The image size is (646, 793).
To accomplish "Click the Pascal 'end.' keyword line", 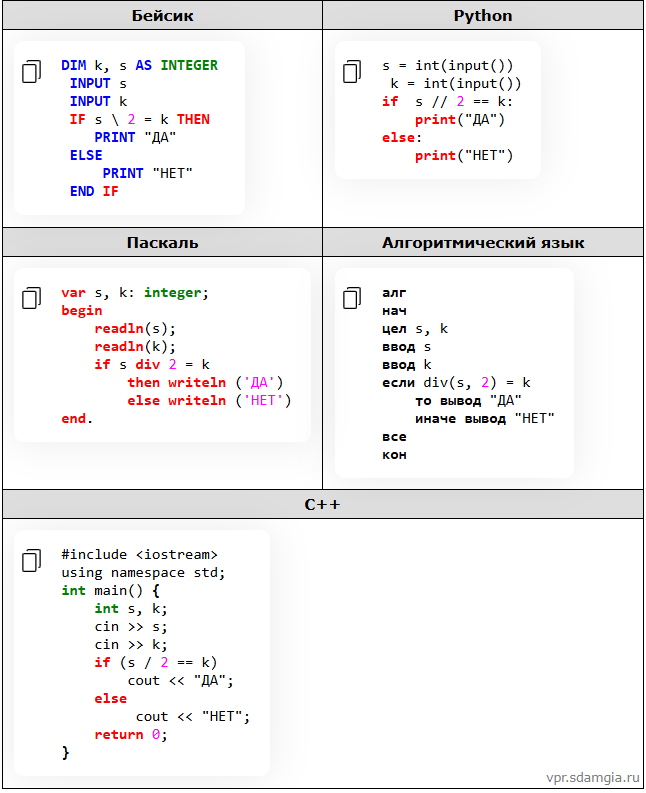I will 77,418.
